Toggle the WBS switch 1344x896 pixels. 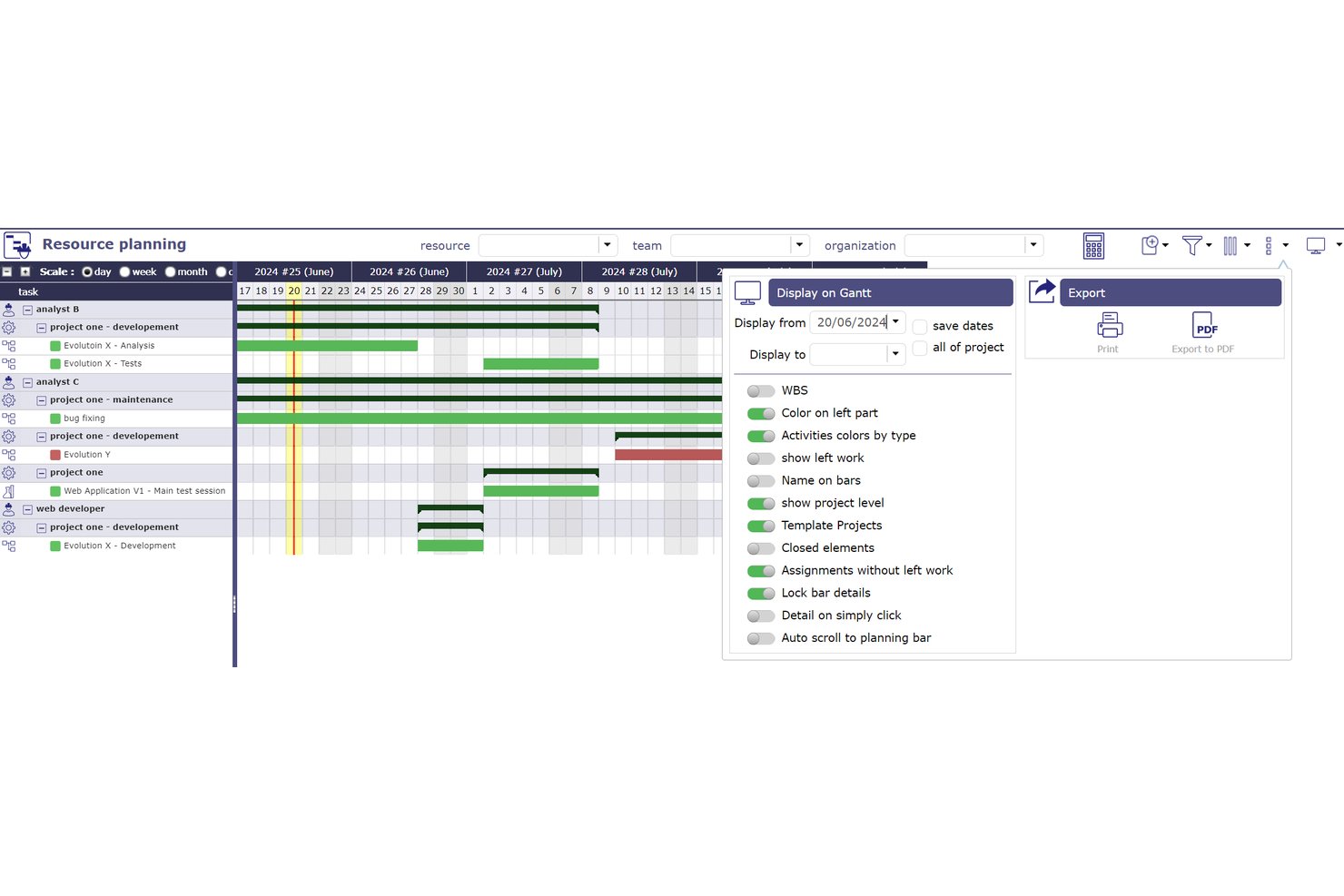click(x=761, y=391)
